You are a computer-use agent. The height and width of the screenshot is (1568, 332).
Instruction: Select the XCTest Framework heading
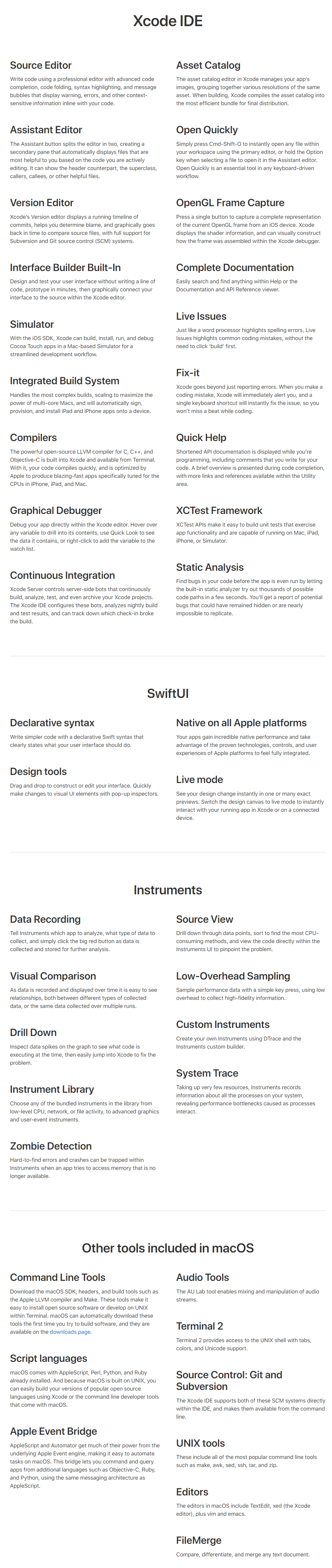pyautogui.click(x=219, y=510)
